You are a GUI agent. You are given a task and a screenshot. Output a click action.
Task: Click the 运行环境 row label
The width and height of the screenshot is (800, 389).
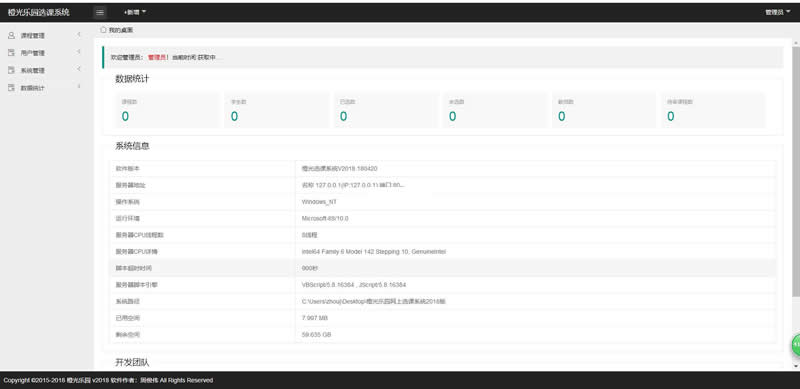(128, 218)
